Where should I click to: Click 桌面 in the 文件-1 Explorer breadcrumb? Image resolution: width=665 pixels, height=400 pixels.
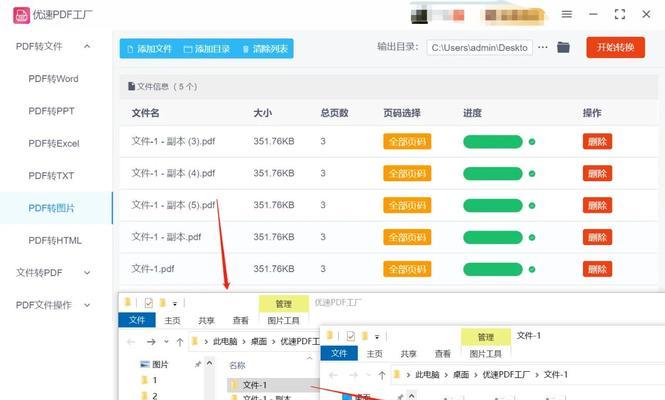point(461,375)
